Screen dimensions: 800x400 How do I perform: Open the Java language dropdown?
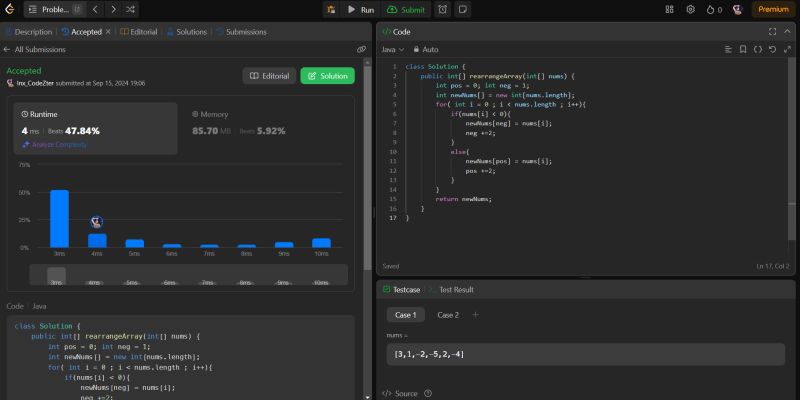pyautogui.click(x=393, y=49)
